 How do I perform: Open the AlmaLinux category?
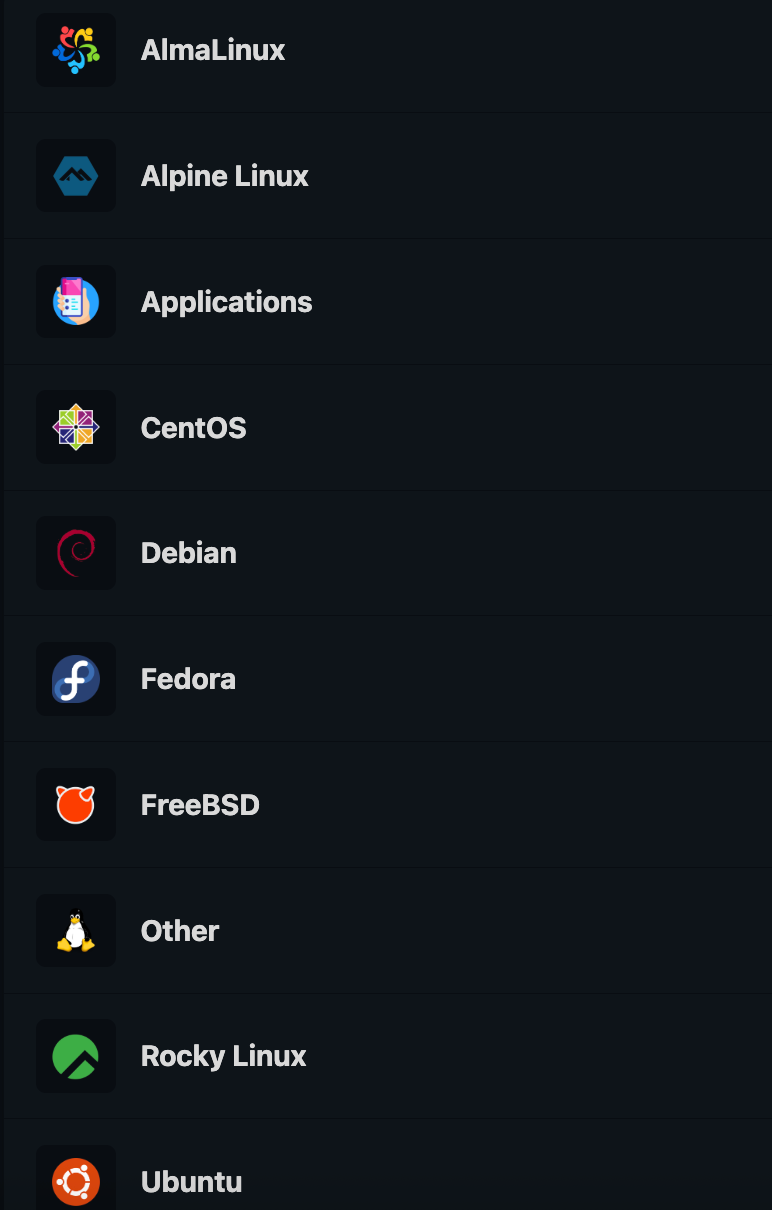pyautogui.click(x=213, y=50)
